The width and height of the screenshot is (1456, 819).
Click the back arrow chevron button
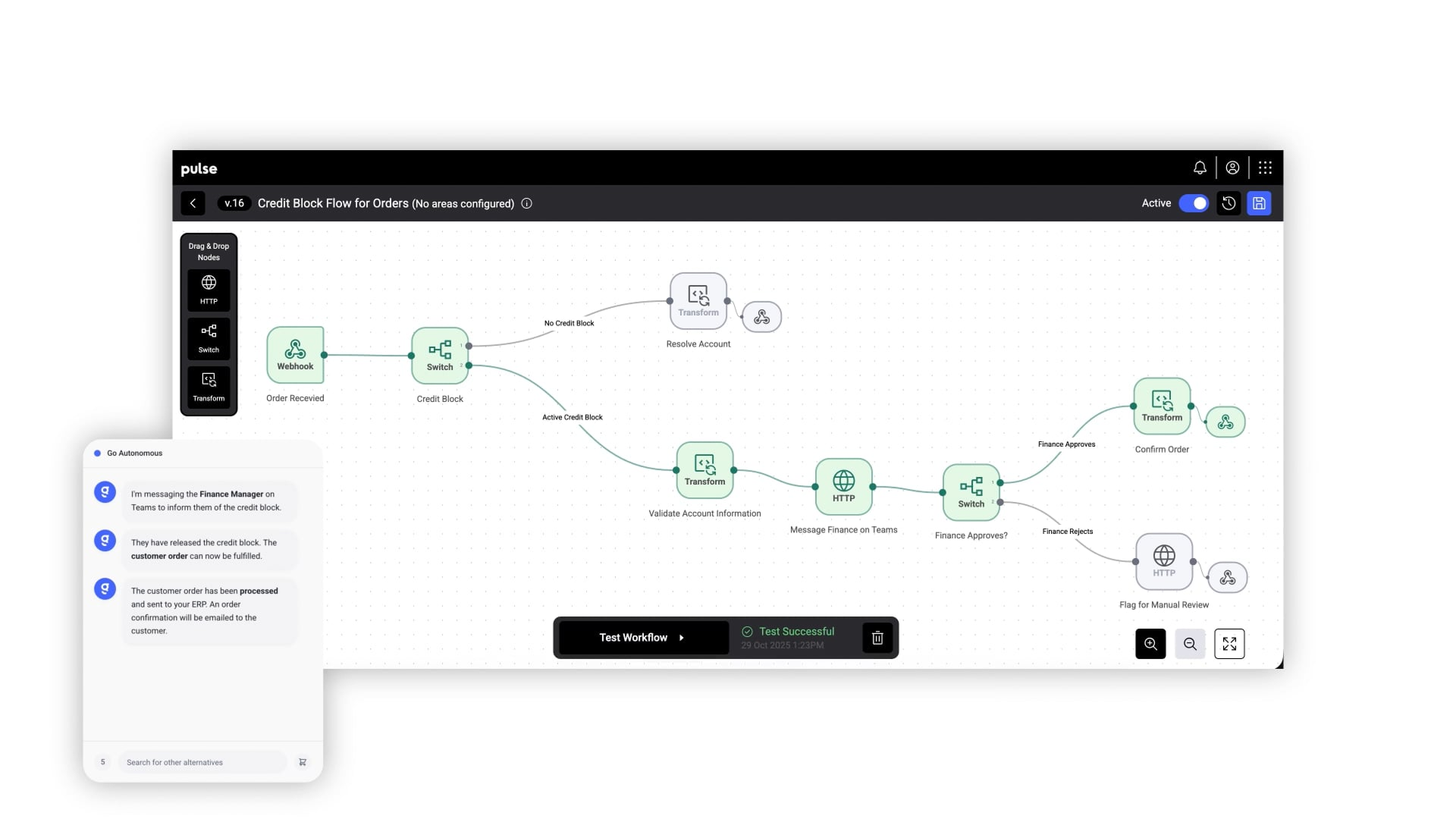click(193, 203)
